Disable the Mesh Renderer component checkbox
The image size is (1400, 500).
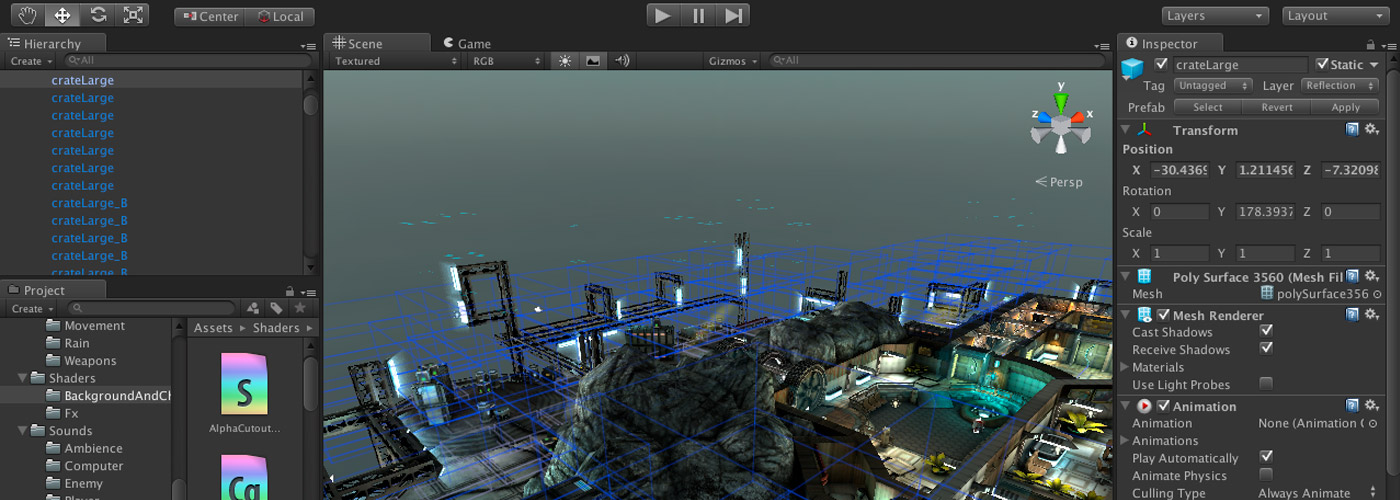click(1163, 315)
